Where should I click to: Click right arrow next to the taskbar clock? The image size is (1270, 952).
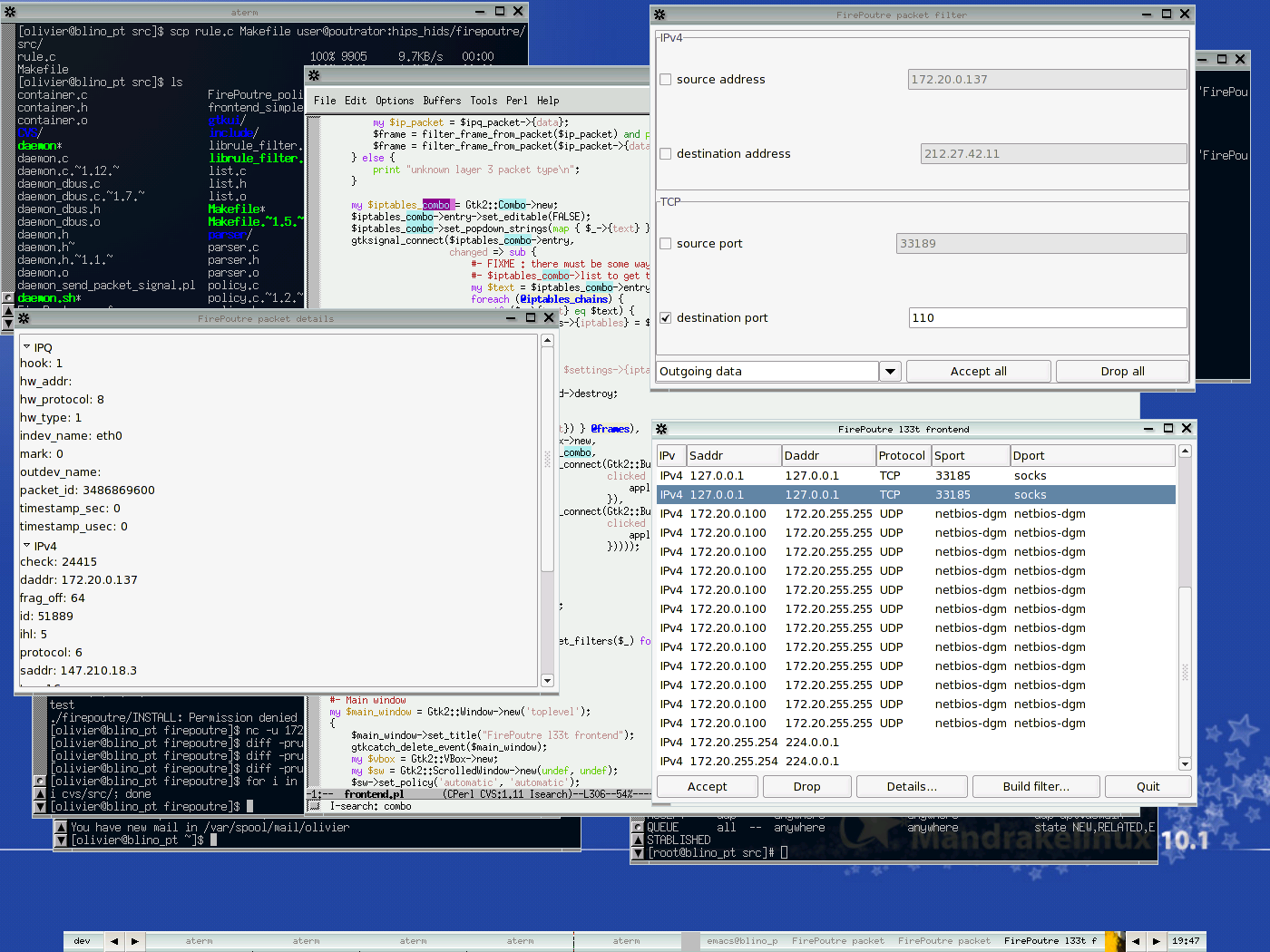[x=1156, y=941]
